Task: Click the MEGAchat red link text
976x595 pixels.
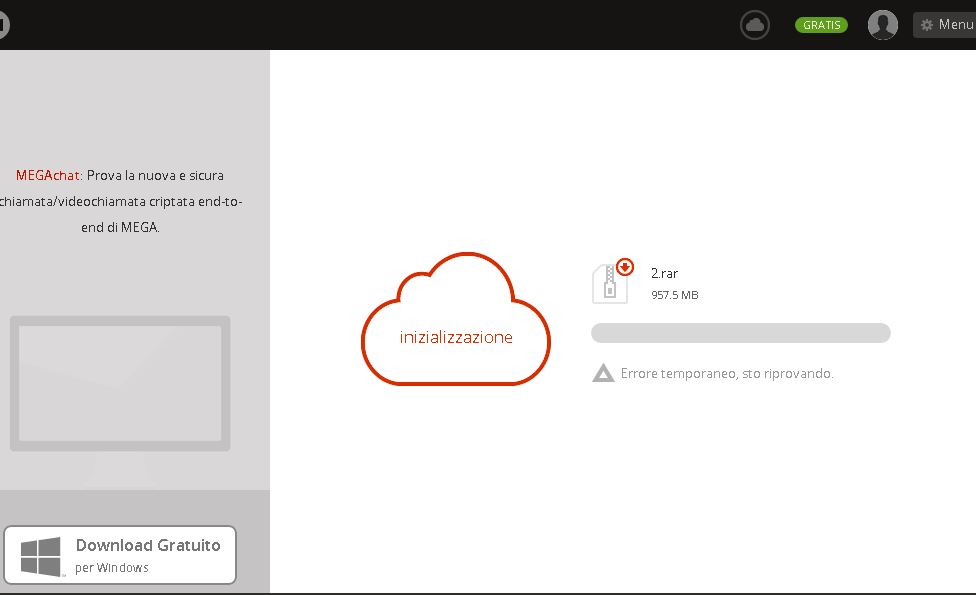Action: tap(48, 176)
